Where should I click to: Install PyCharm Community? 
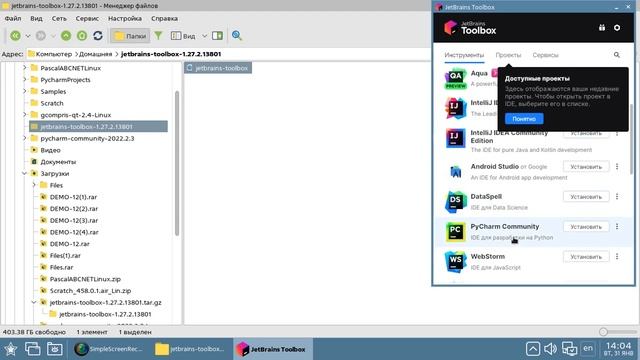click(586, 227)
